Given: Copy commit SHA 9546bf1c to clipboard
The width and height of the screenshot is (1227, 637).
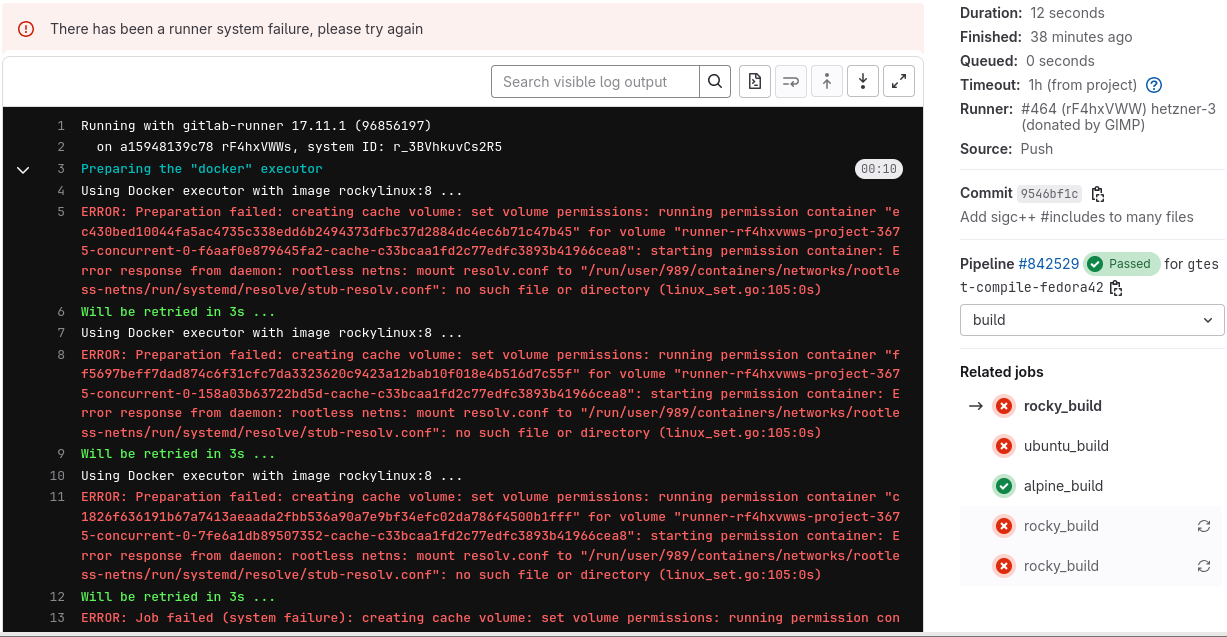Looking at the screenshot, I should coord(1098,194).
